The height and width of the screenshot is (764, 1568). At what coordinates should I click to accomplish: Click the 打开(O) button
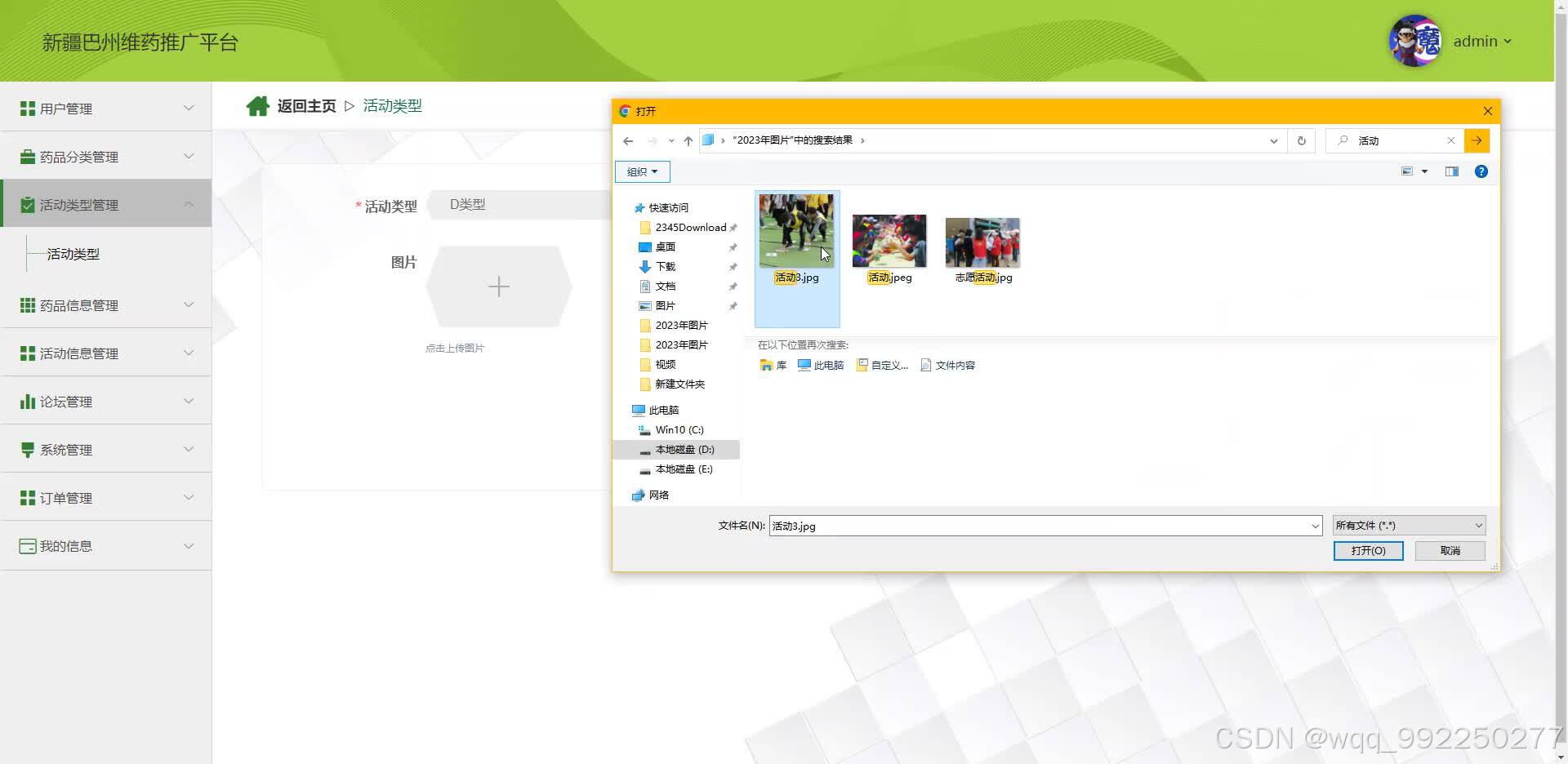pyautogui.click(x=1369, y=551)
